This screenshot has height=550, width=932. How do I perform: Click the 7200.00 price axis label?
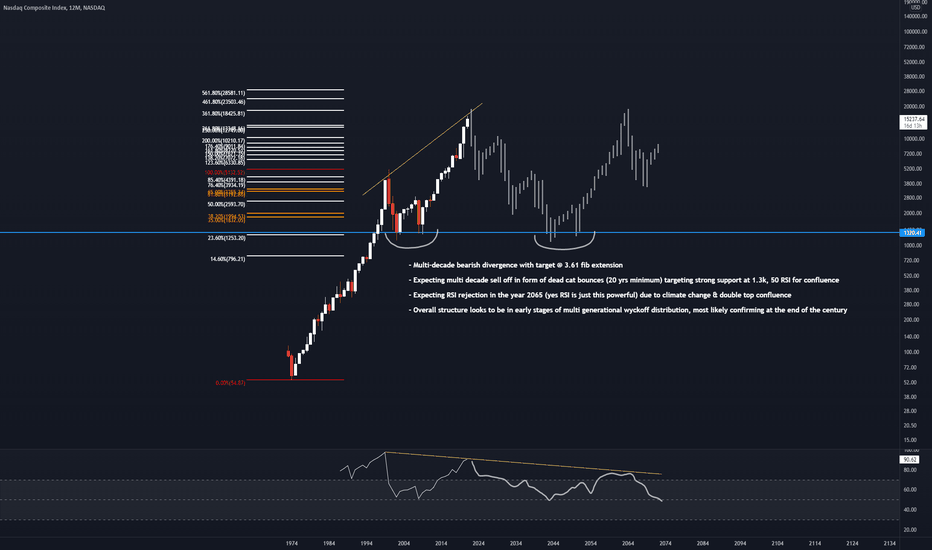915,154
